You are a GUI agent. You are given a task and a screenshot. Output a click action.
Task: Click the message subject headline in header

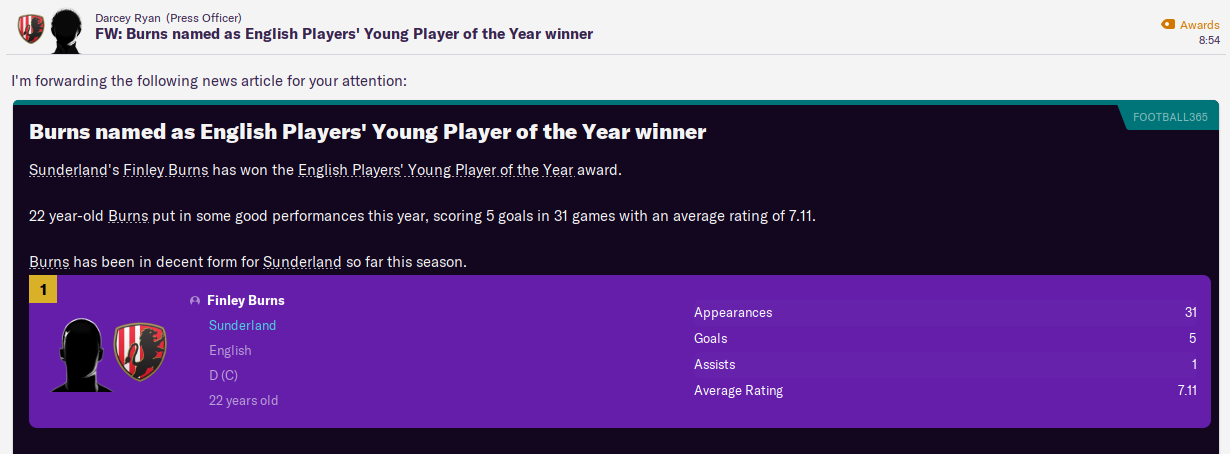click(x=344, y=34)
